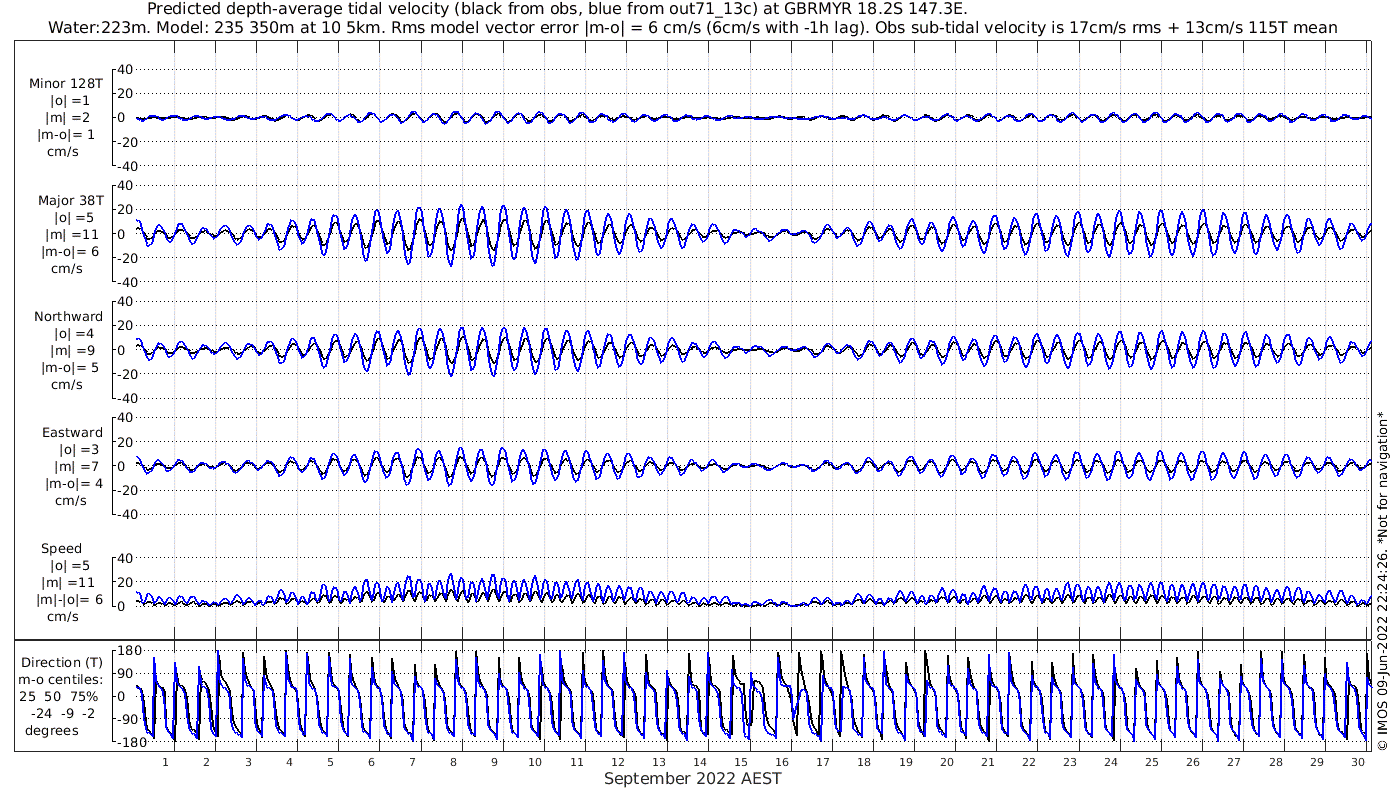Click the x-axis day label '30'
Image resolution: width=1400 pixels, height=800 pixels.
(1357, 762)
